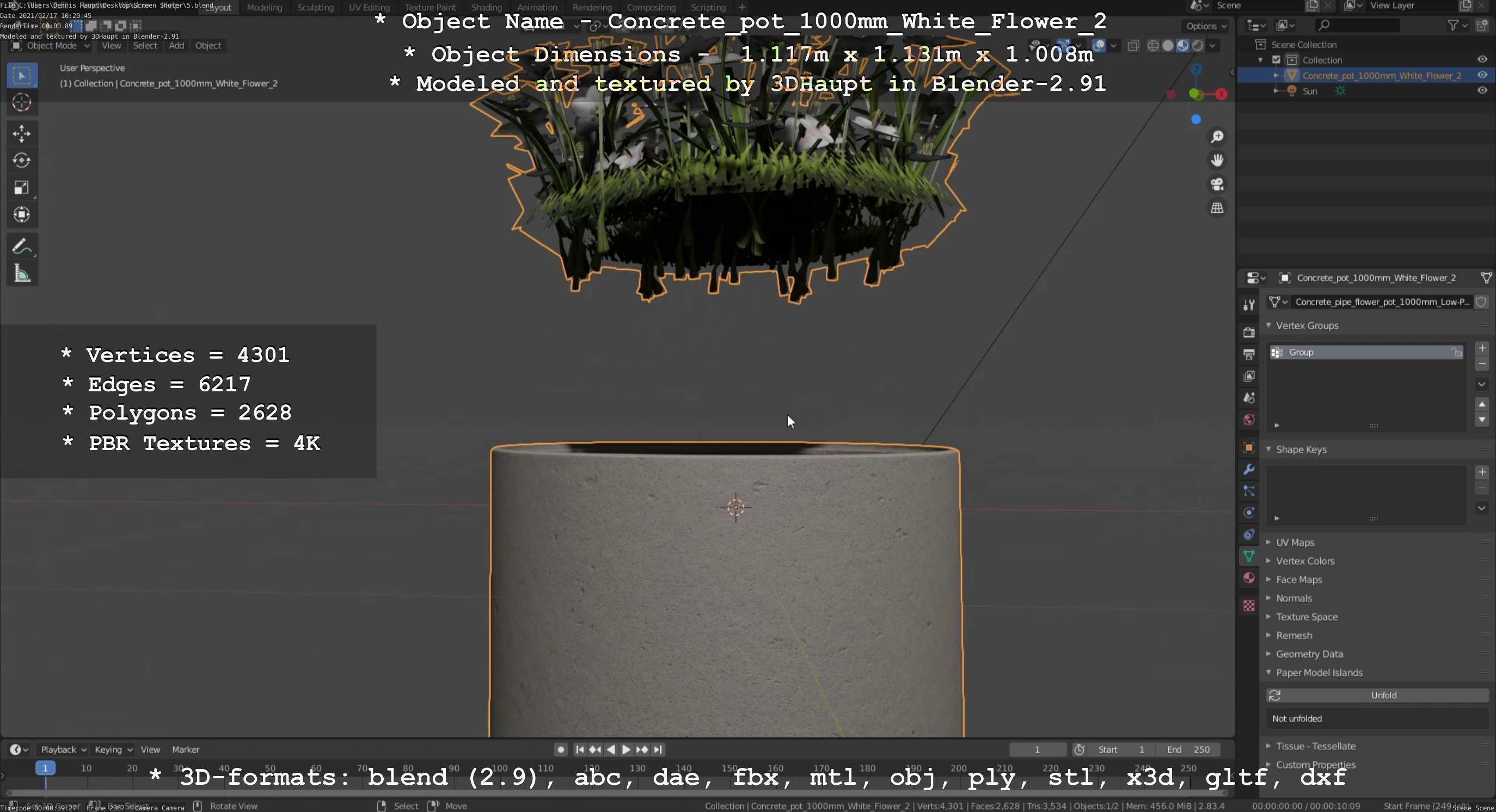This screenshot has width=1496, height=812.
Task: Toggle lock on vertex group Group
Action: click(1456, 352)
